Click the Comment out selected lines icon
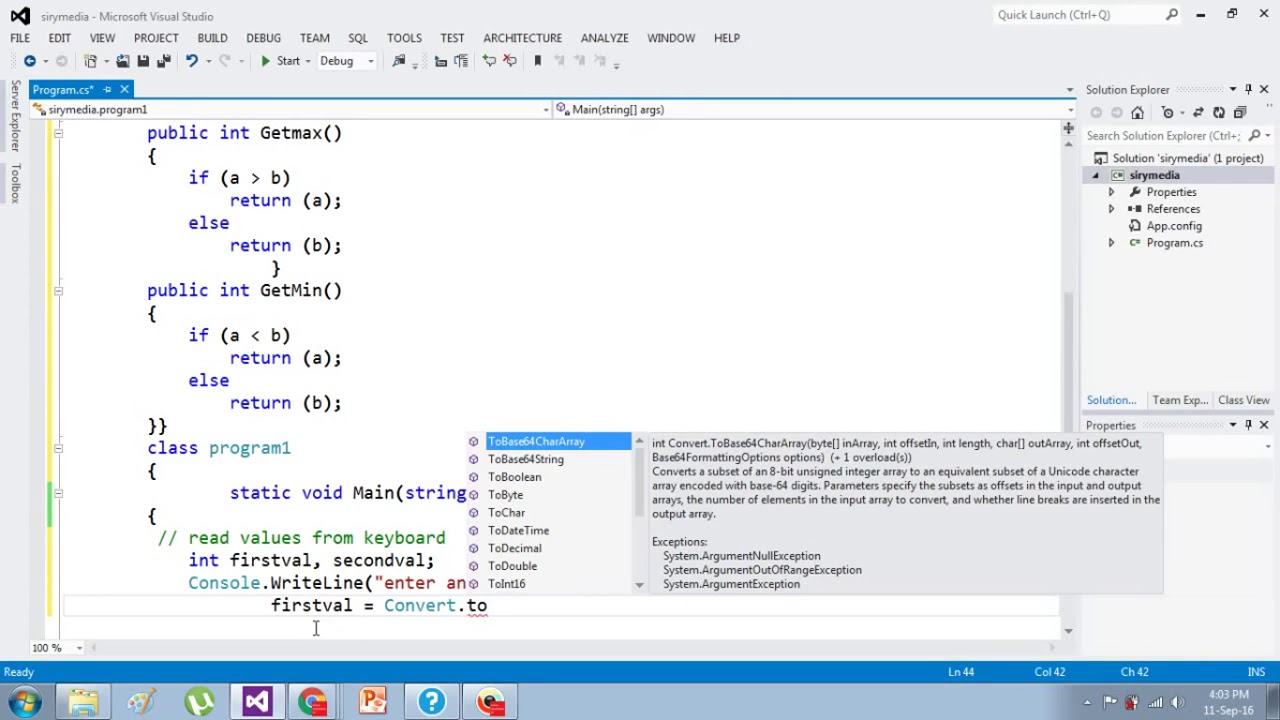The image size is (1280, 720). (489, 61)
